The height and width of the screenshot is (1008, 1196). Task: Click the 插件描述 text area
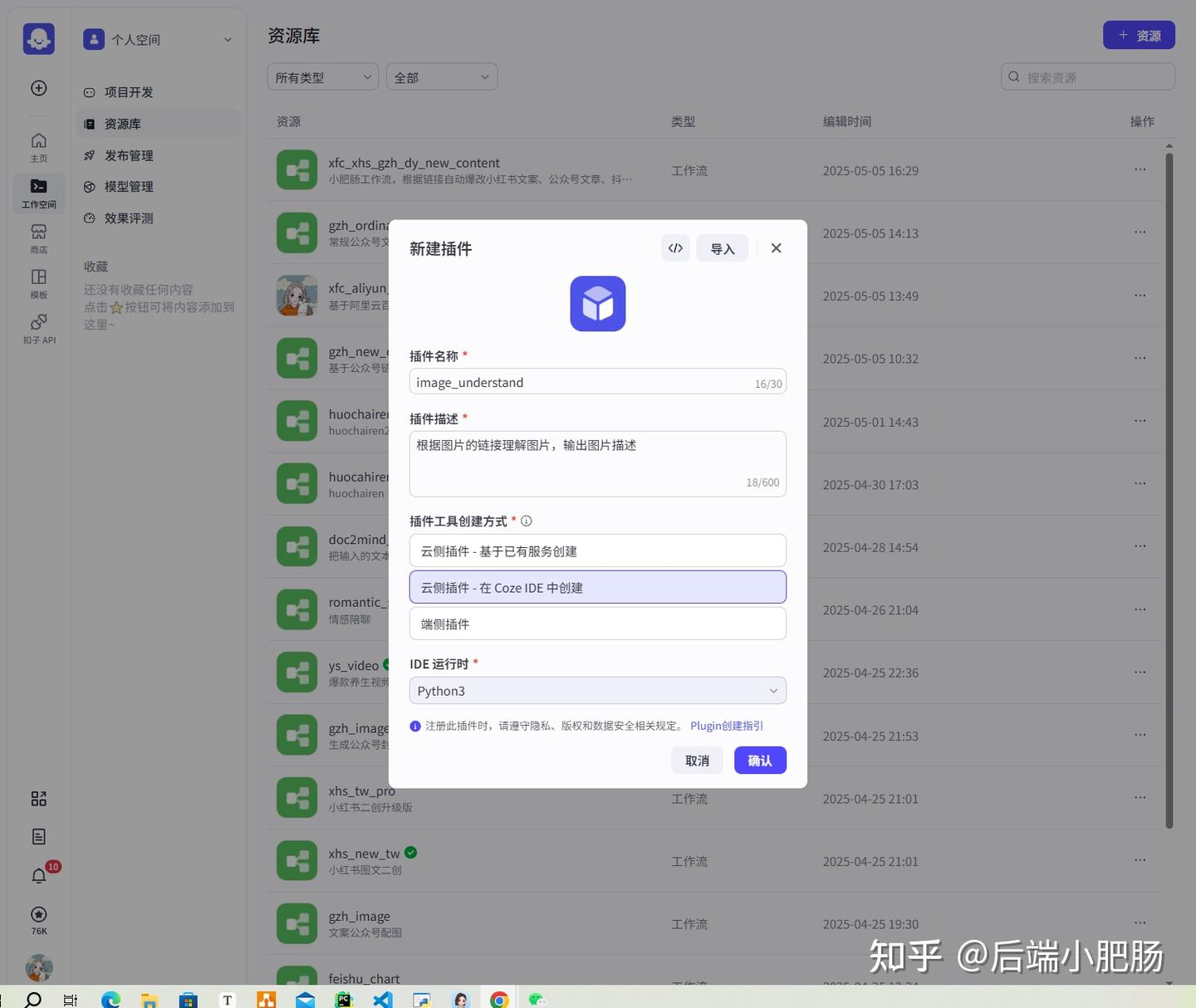coord(598,464)
